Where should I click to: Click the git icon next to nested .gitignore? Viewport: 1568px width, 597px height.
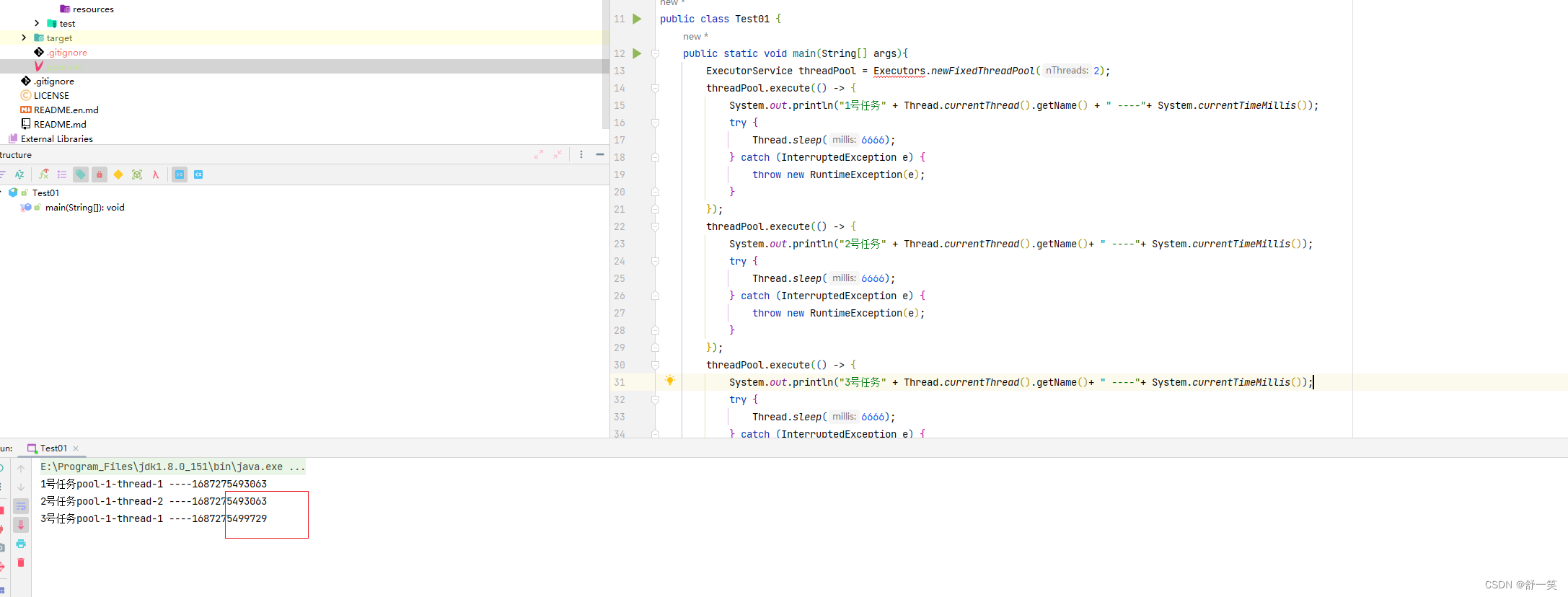[39, 52]
